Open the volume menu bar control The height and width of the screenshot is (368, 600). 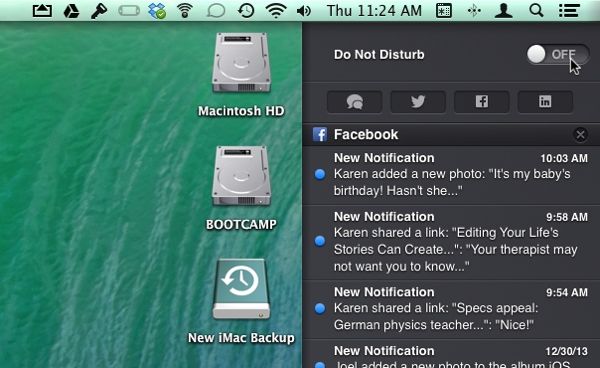tap(304, 11)
